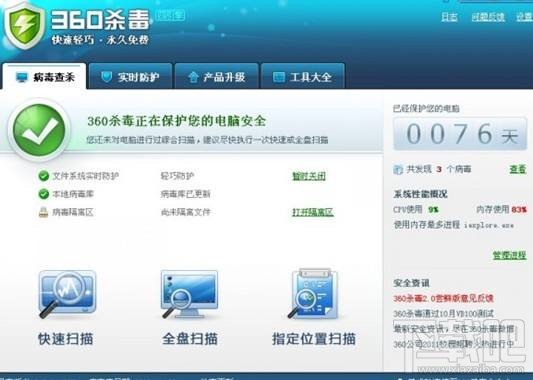Open news 360公司2011校园招聘火热进行中
Image resolution: width=533 pixels, height=380 pixels.
point(453,344)
